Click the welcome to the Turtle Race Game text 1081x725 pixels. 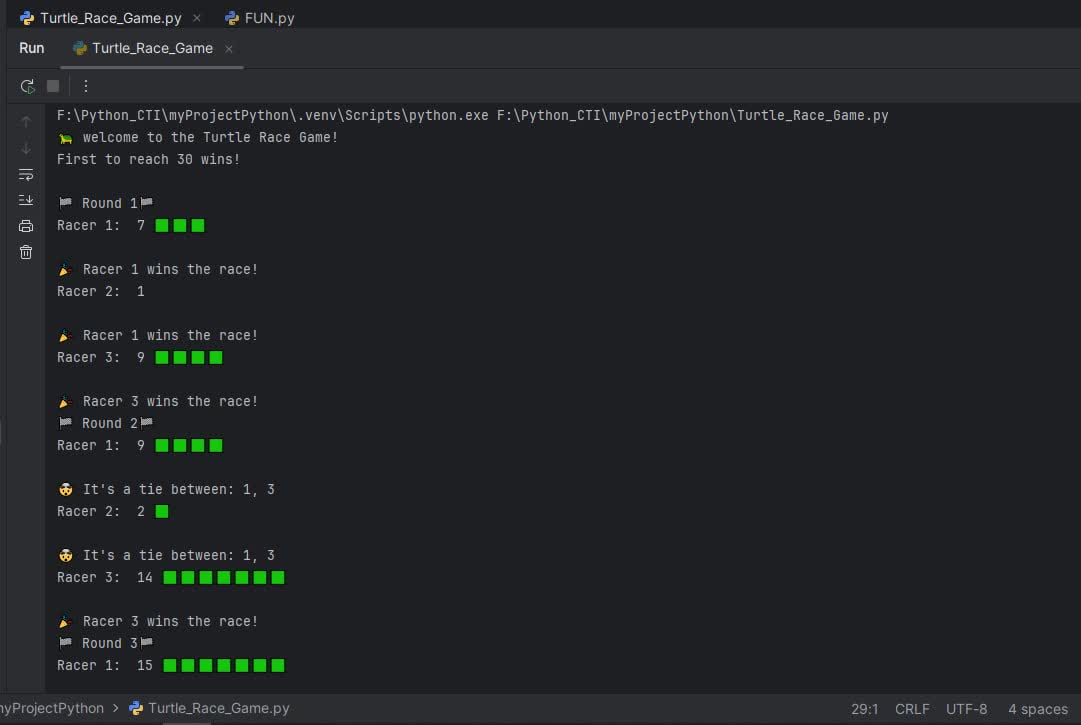click(210, 137)
